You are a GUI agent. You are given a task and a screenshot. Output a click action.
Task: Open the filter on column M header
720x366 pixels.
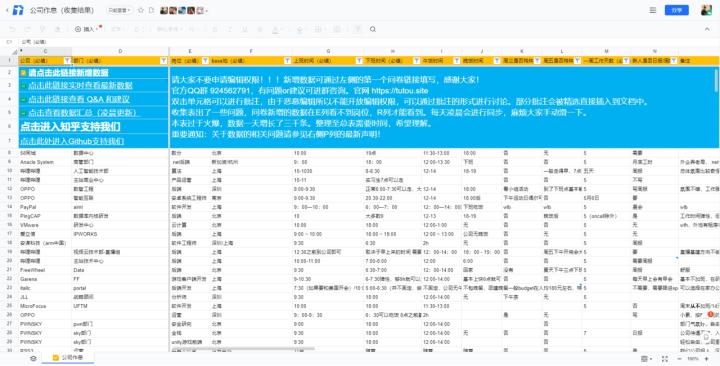(x=626, y=61)
